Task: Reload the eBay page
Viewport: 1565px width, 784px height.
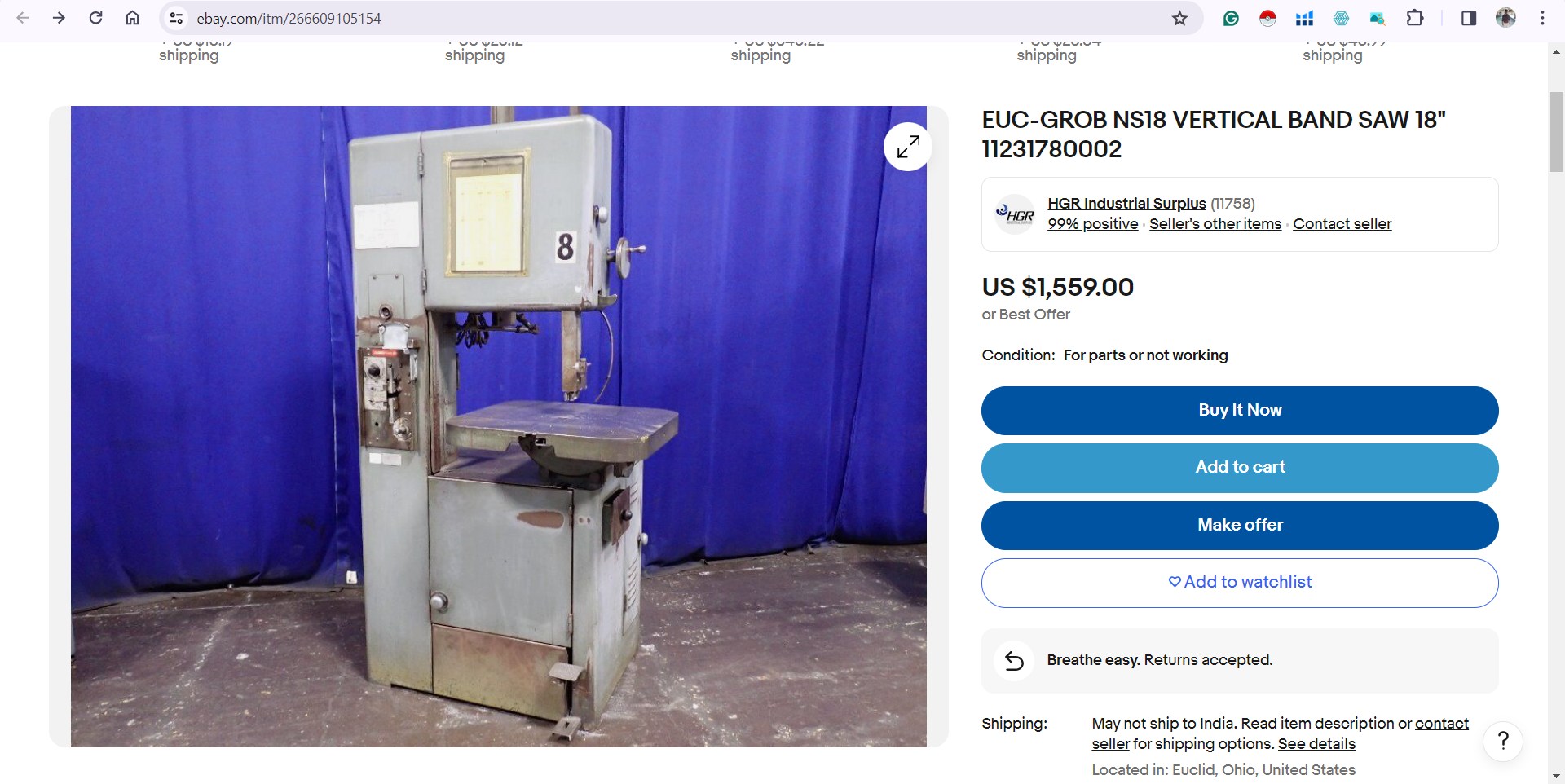Action: (95, 18)
